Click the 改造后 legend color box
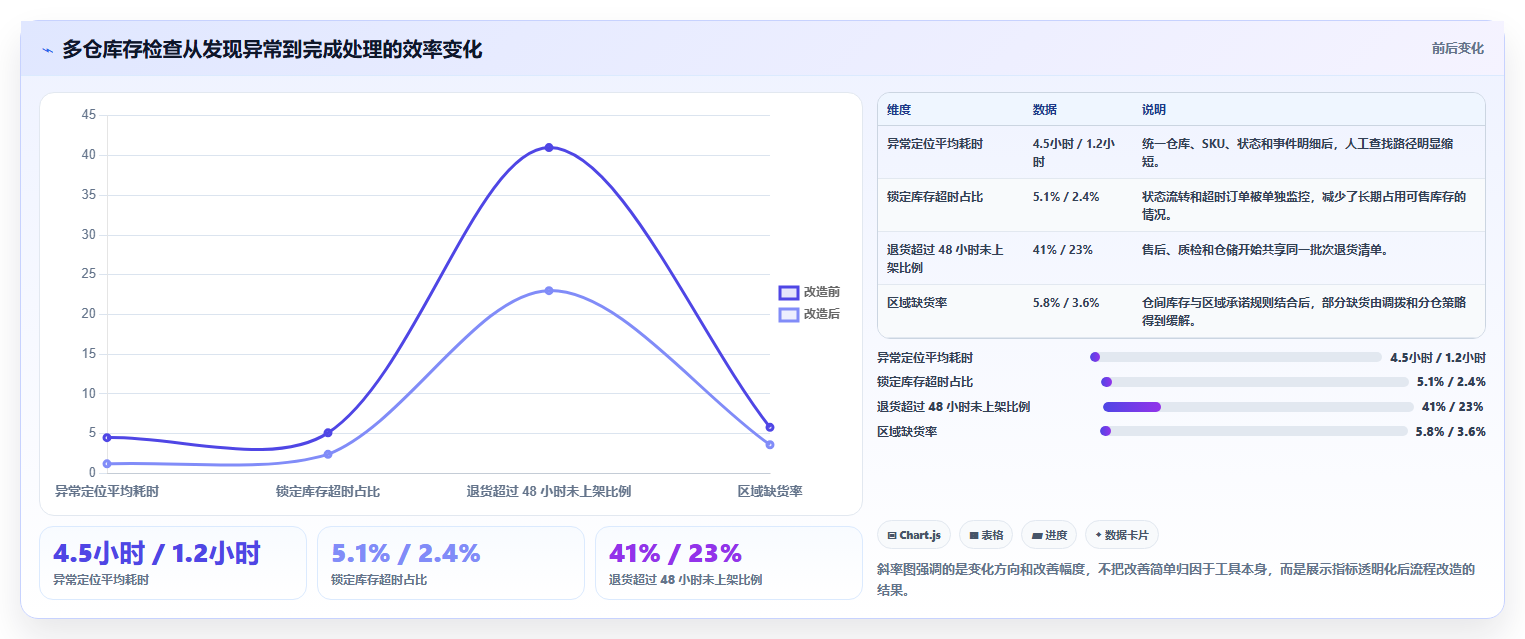 pos(789,314)
